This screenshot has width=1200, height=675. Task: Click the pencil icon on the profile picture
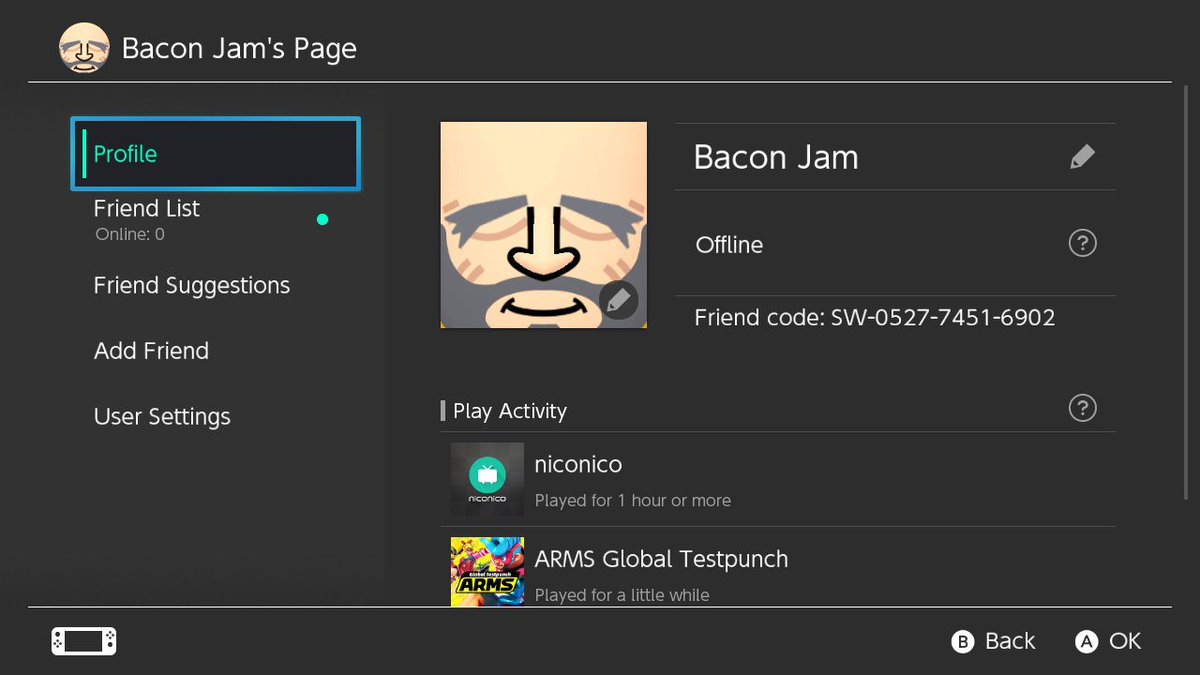point(619,300)
